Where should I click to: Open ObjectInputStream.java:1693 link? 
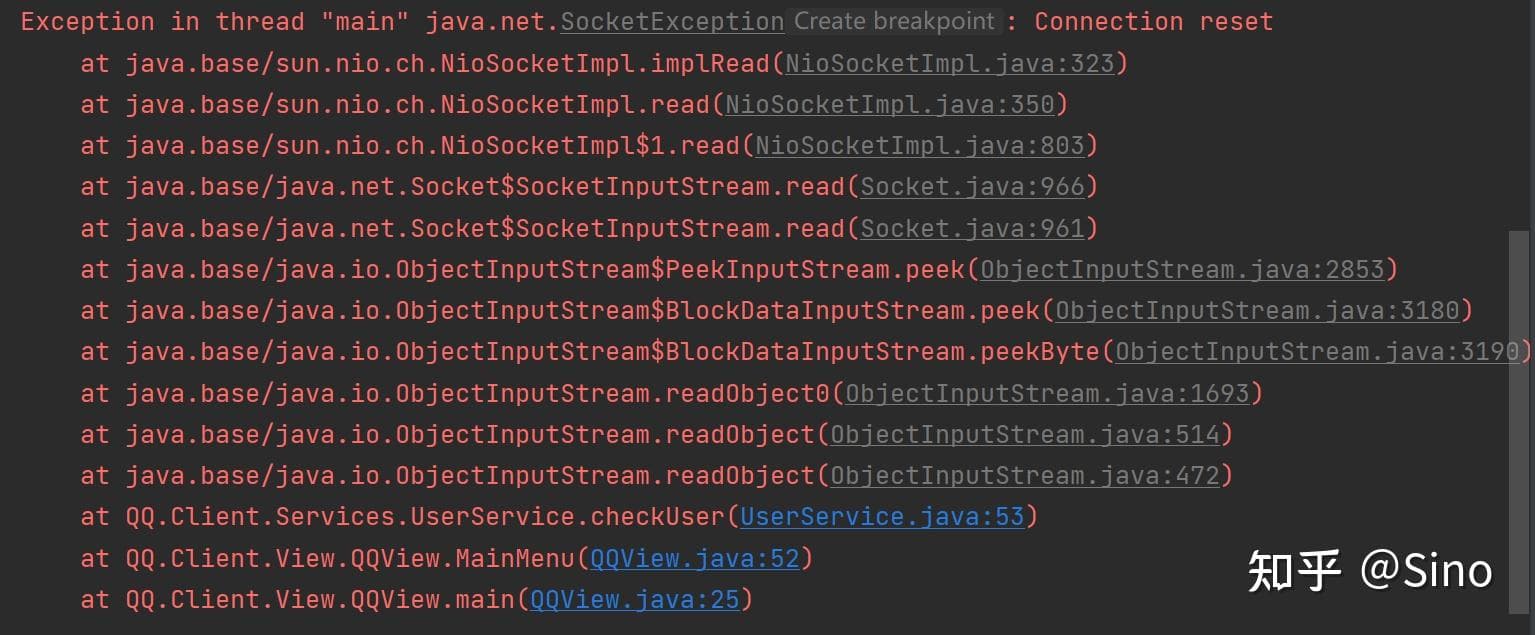click(1047, 394)
